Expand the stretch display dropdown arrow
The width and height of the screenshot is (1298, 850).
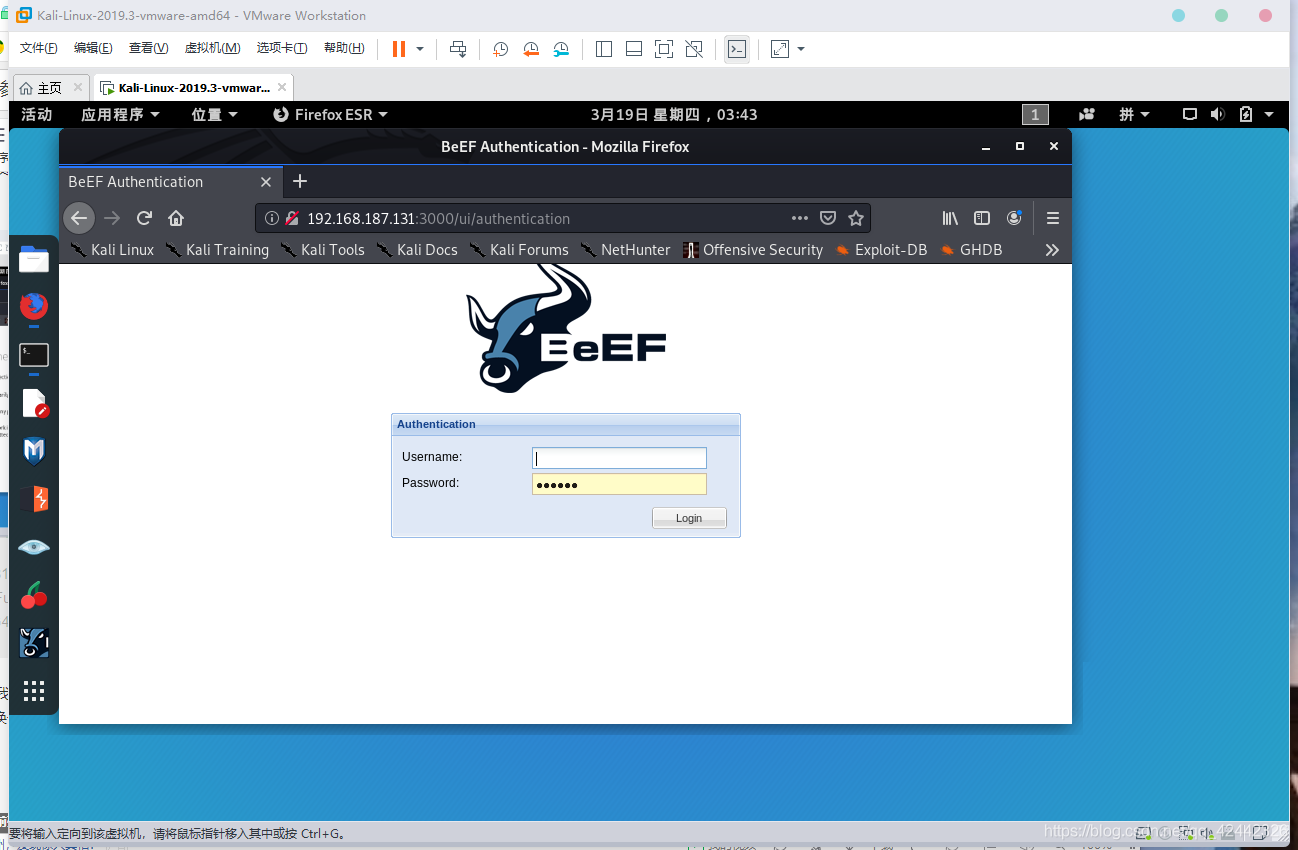[801, 49]
